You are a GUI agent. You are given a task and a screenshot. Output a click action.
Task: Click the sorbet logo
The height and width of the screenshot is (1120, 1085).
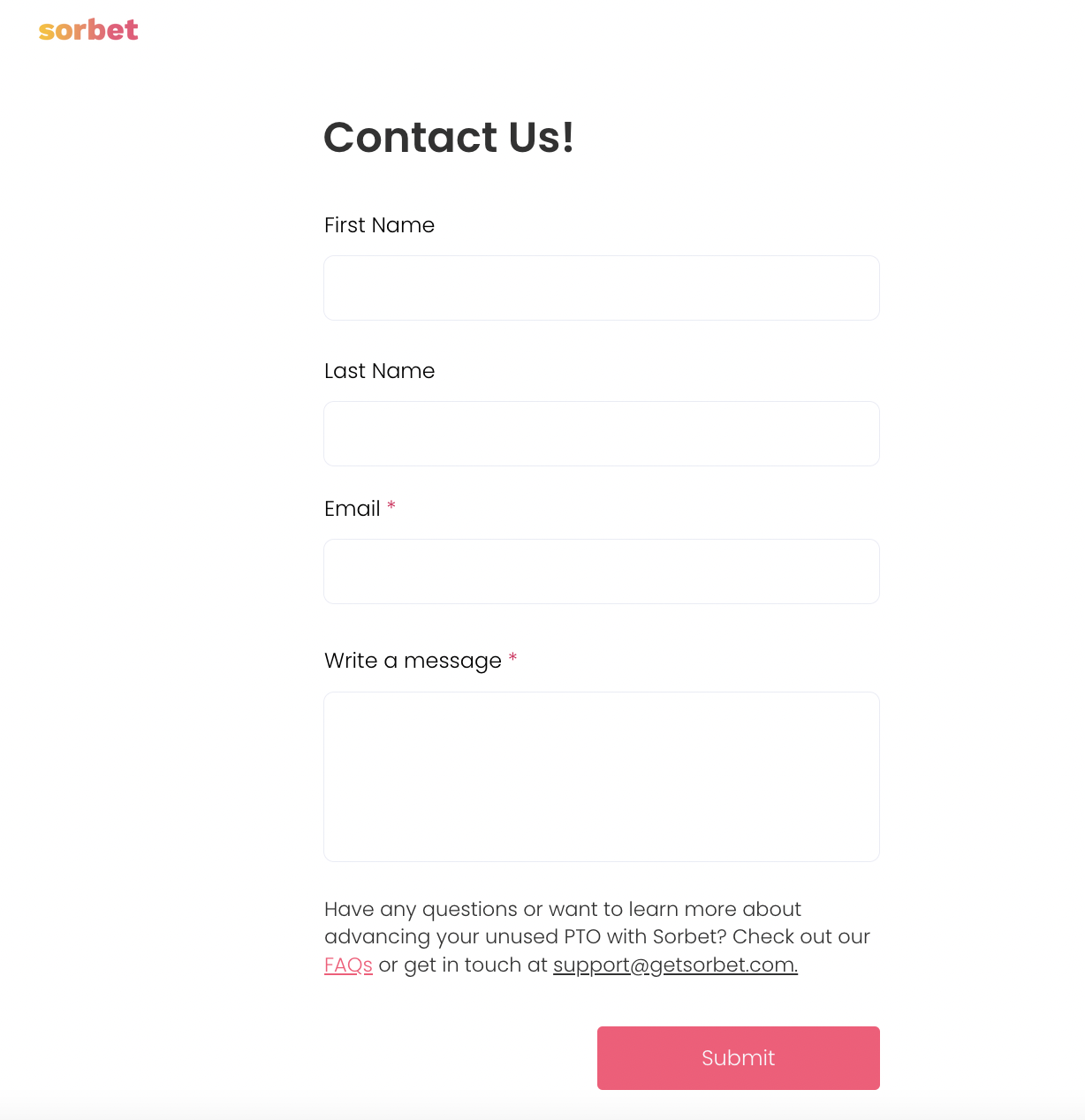tap(88, 30)
